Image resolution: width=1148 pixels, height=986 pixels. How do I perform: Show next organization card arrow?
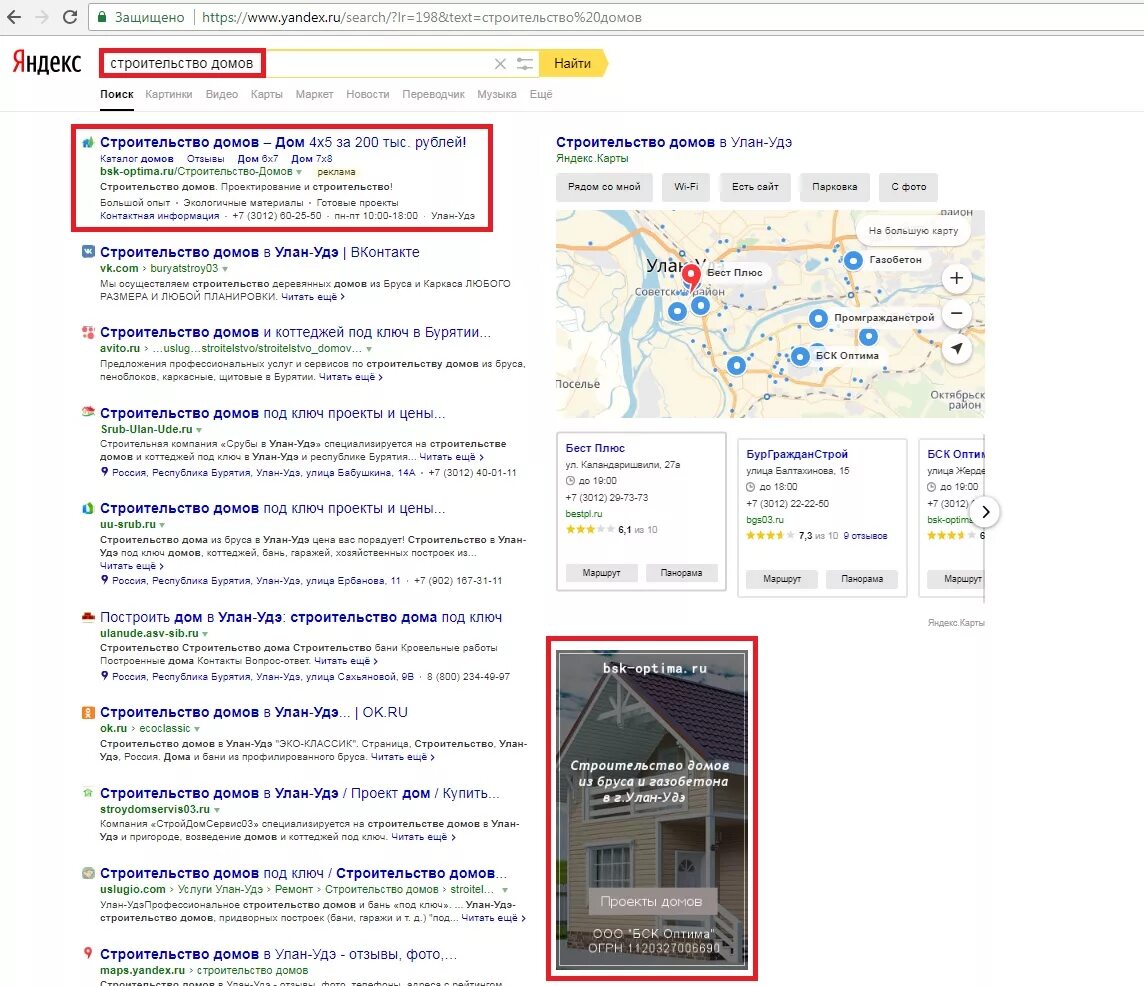(985, 512)
